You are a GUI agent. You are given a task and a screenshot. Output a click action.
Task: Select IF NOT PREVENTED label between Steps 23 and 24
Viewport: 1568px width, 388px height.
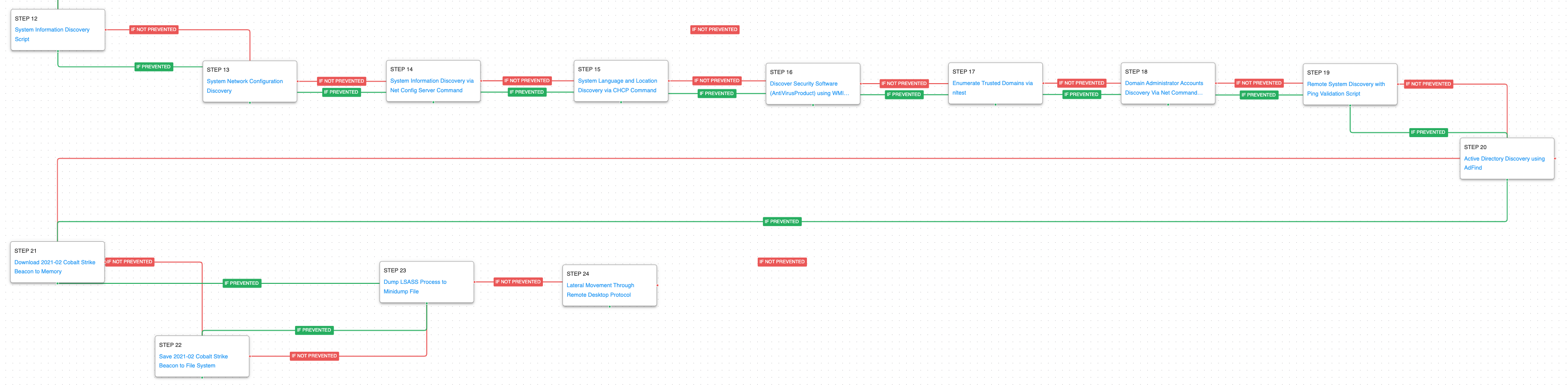pyautogui.click(x=518, y=282)
